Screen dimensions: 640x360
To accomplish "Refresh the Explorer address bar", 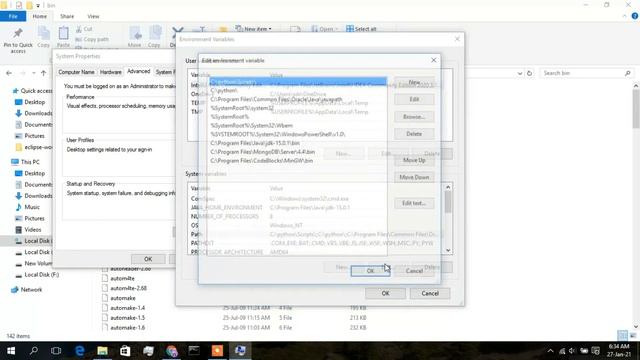I will (x=529, y=73).
